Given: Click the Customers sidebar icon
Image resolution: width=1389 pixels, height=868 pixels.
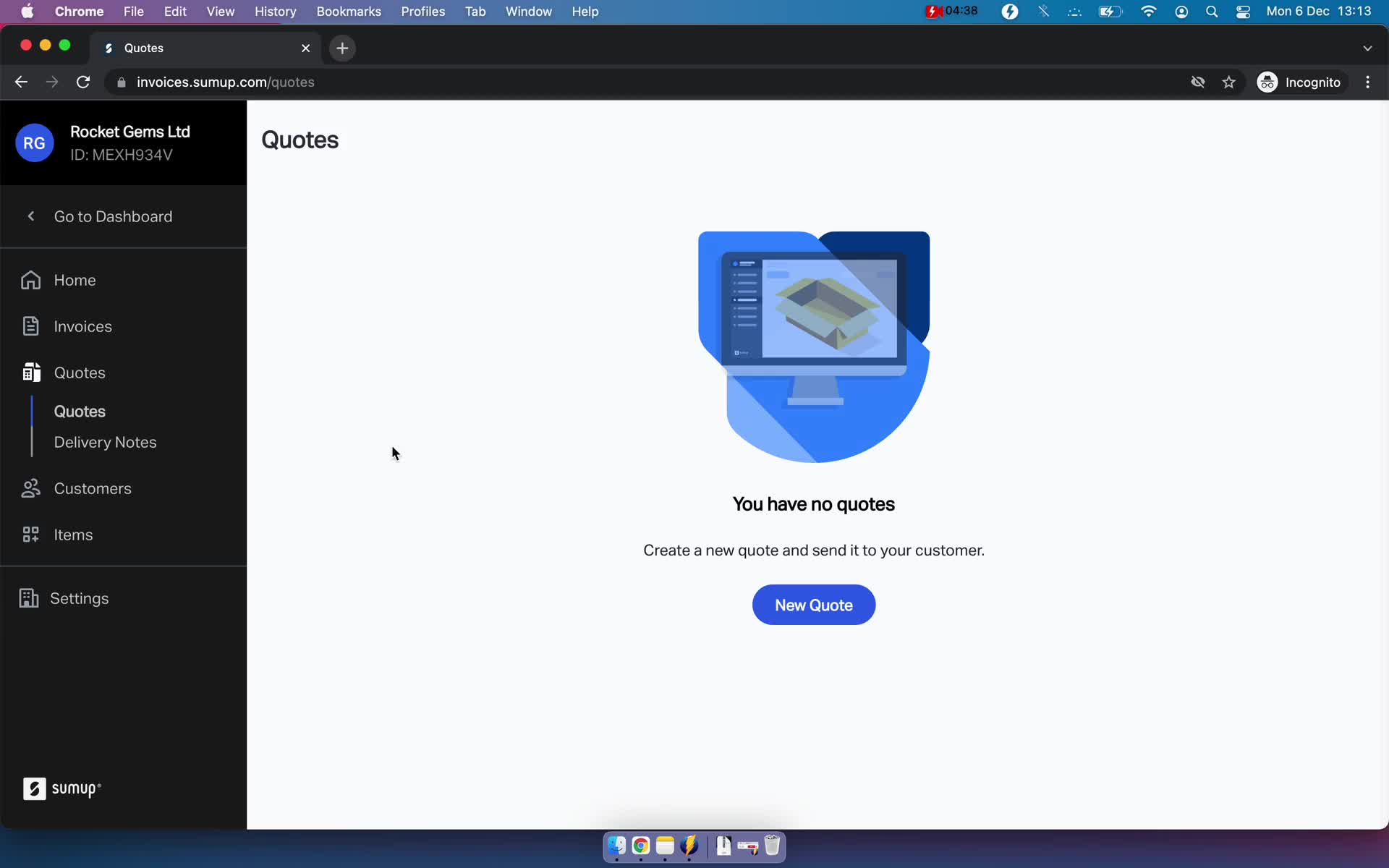Looking at the screenshot, I should (x=29, y=488).
